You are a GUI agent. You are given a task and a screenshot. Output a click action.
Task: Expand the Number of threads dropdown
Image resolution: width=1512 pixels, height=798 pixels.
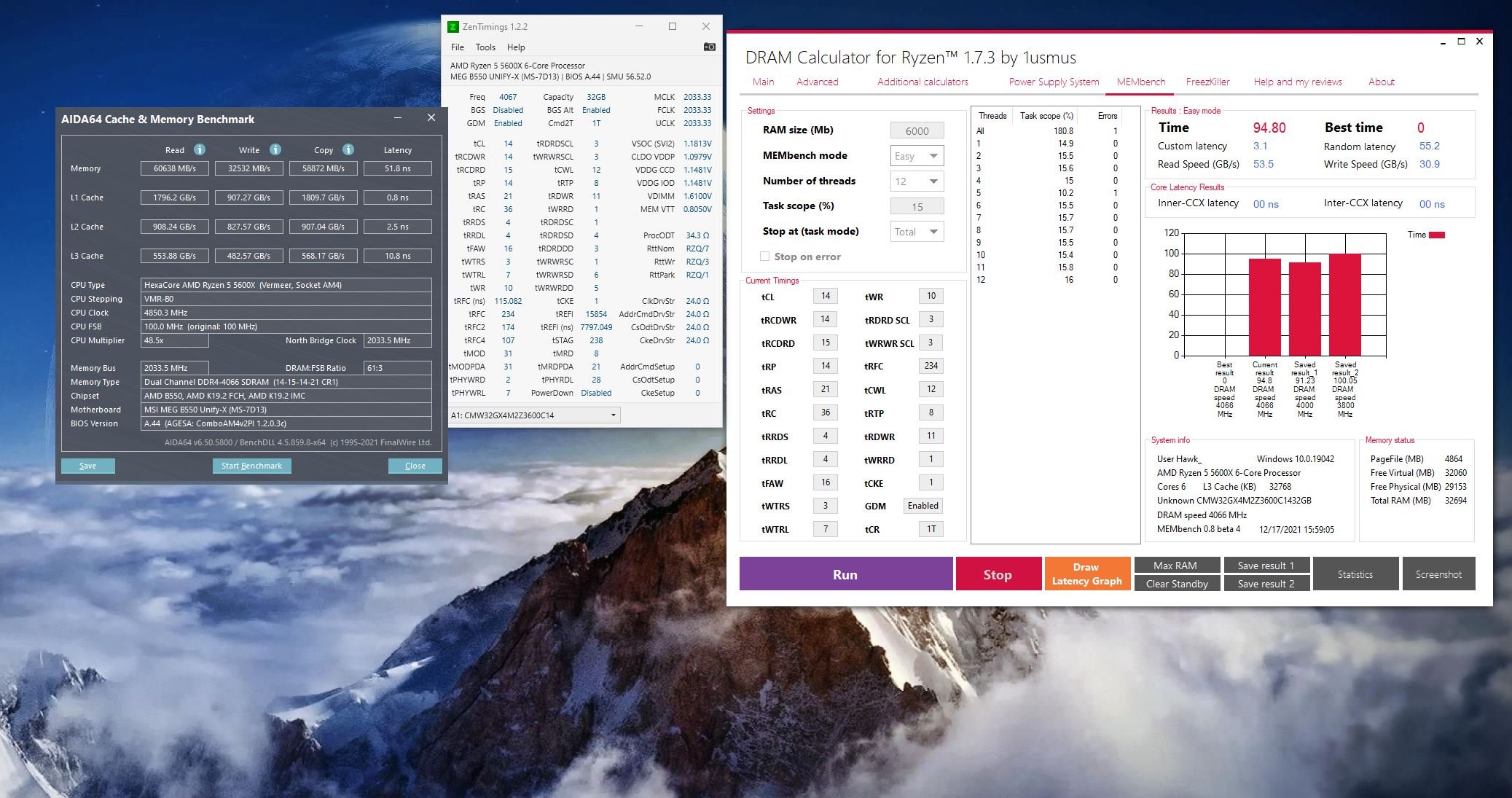point(917,181)
